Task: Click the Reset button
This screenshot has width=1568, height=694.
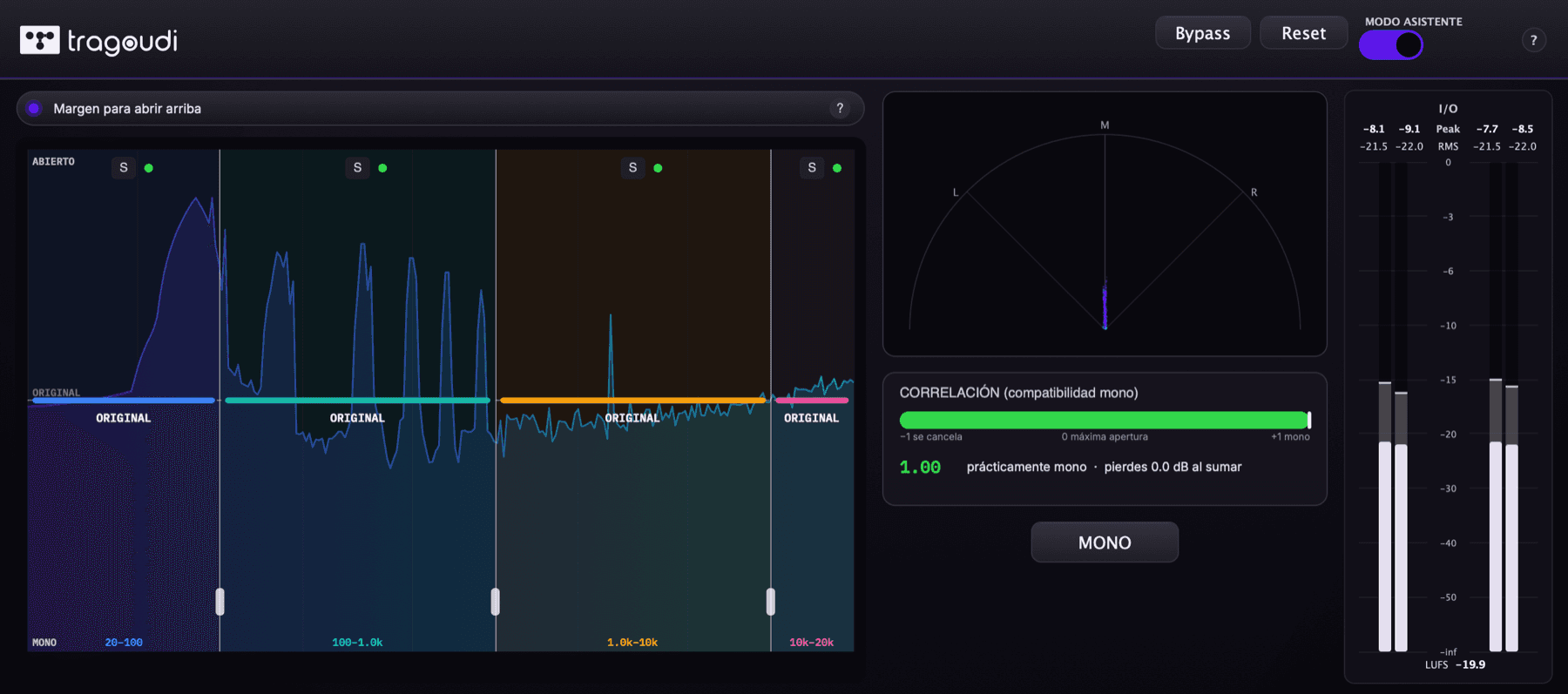Action: pyautogui.click(x=1303, y=33)
